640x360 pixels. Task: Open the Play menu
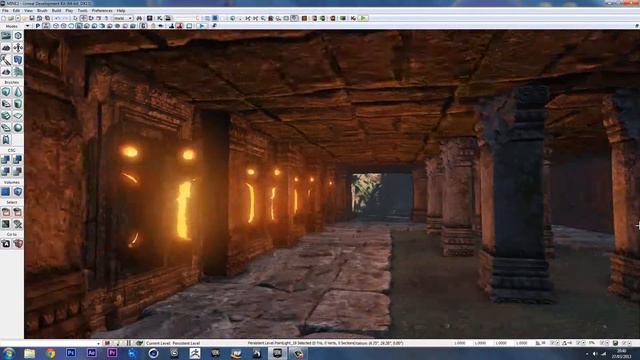tap(69, 11)
